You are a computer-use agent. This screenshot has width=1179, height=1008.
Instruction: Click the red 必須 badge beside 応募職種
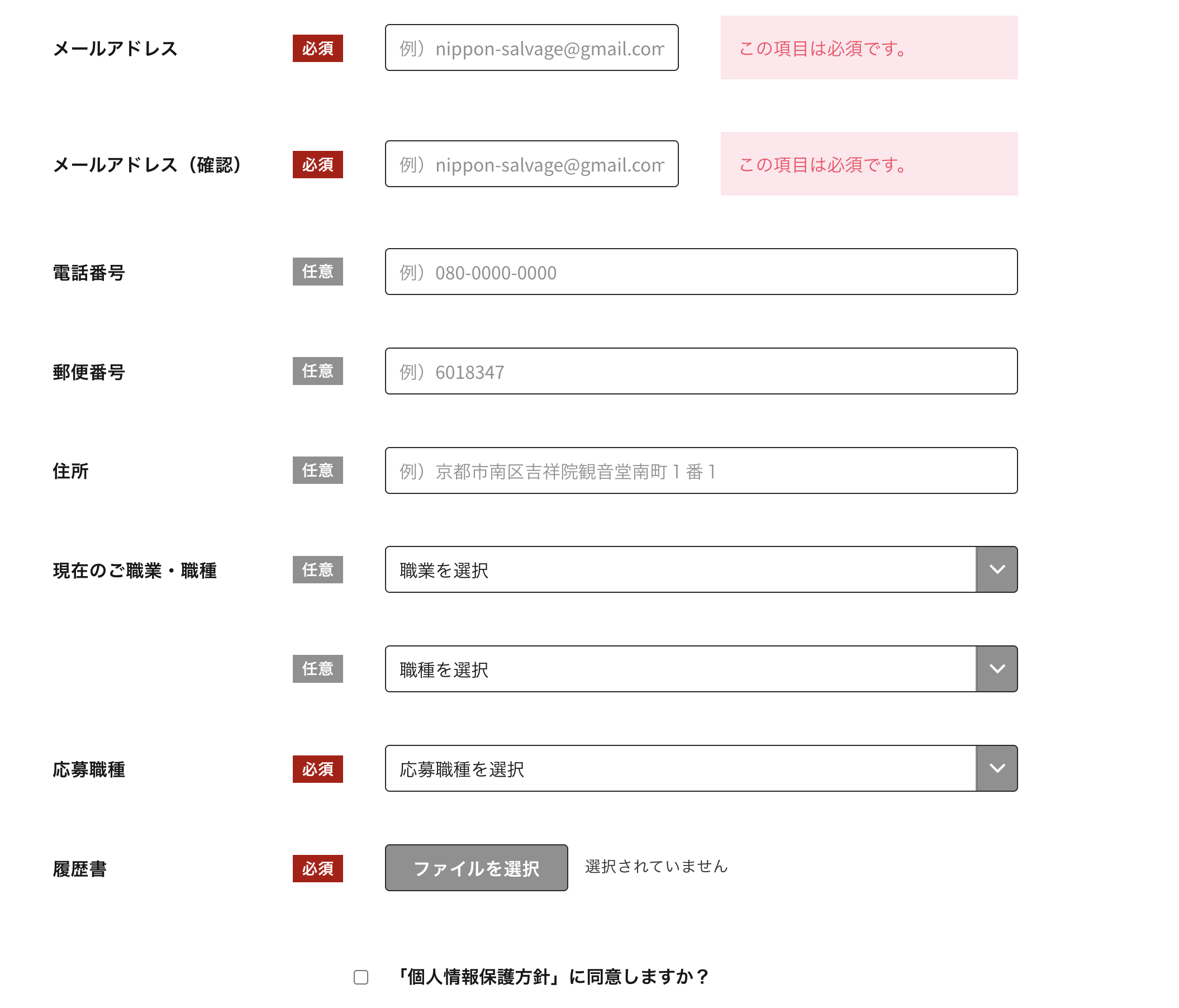tap(317, 769)
